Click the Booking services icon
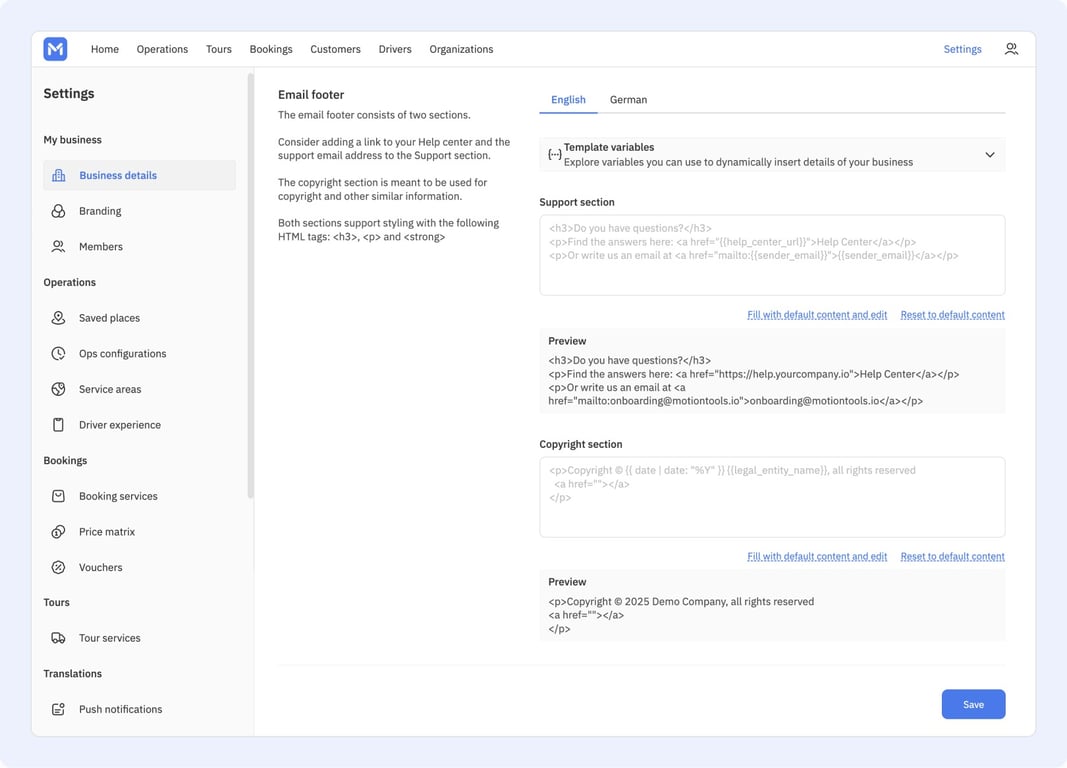The width and height of the screenshot is (1067, 768). pyautogui.click(x=59, y=496)
